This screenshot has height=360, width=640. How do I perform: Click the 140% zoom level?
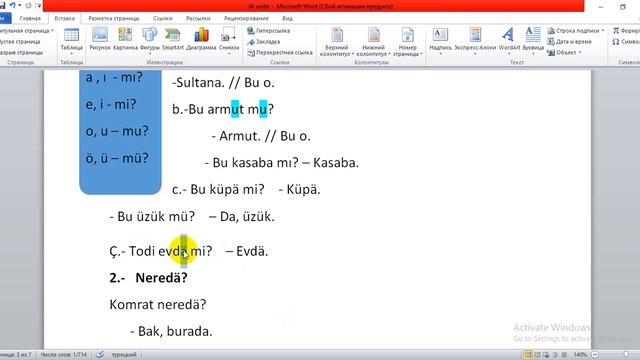(580, 355)
